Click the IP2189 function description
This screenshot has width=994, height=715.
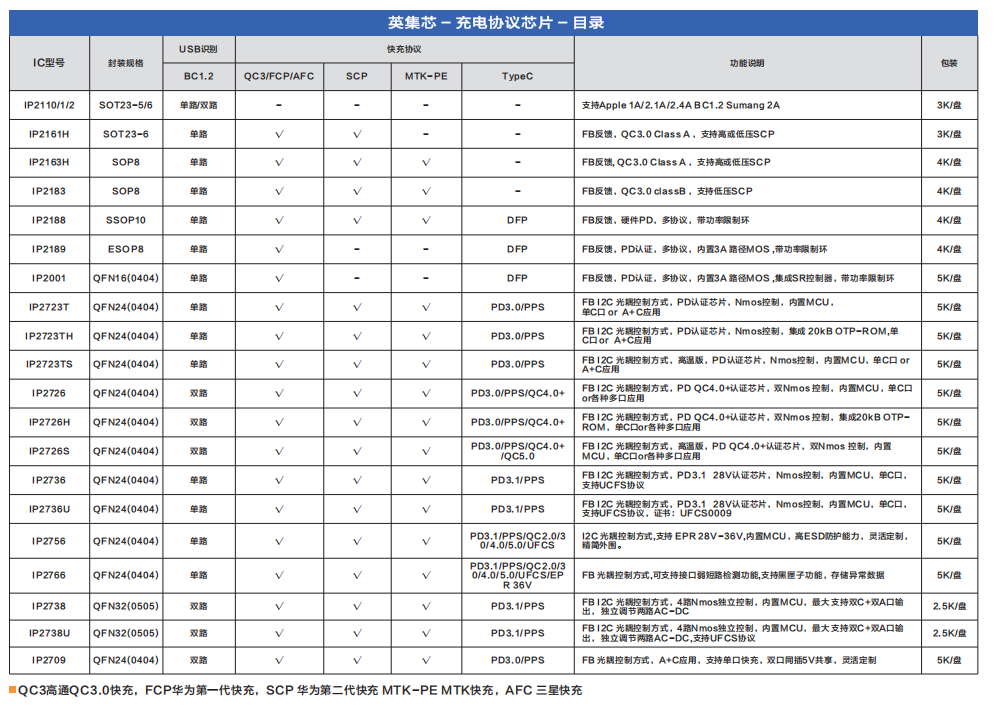pos(704,249)
